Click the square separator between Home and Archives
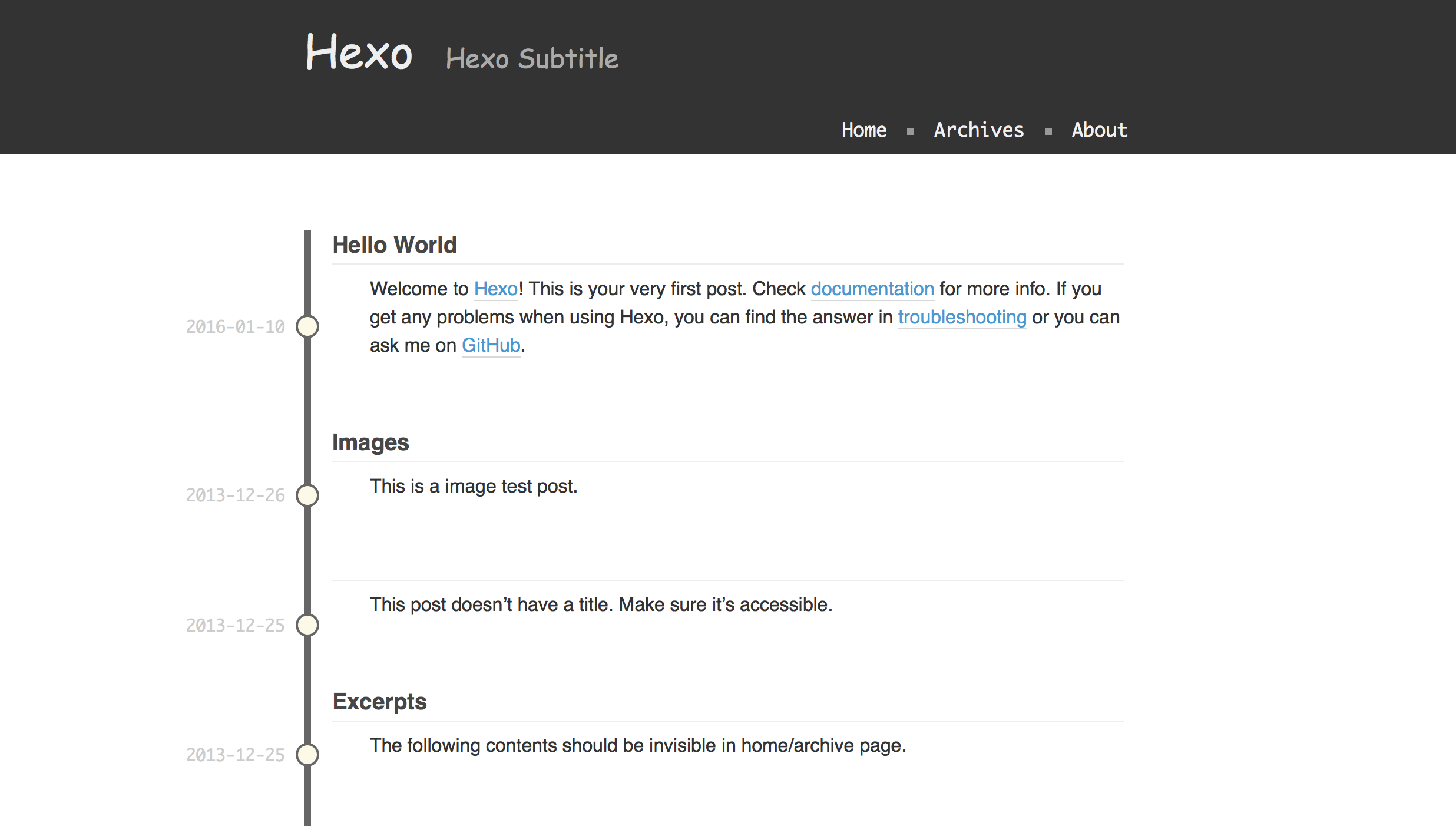Screen dimensions: 1456x826 pyautogui.click(x=911, y=131)
